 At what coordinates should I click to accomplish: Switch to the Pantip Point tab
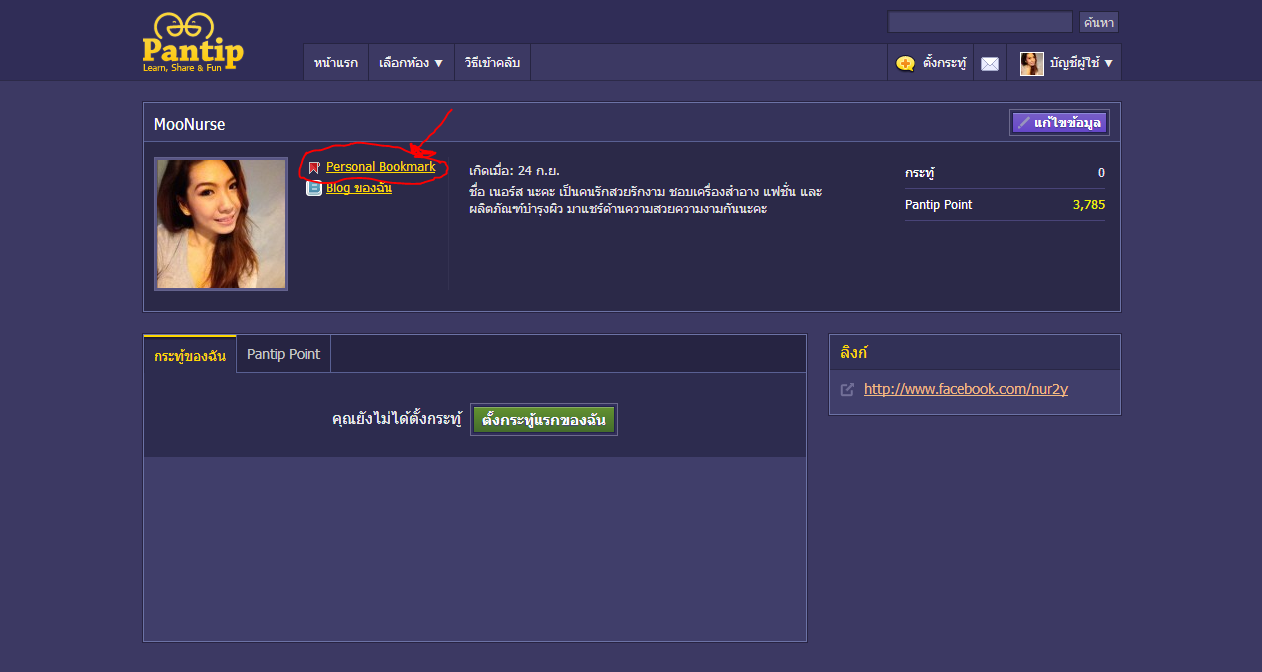point(284,354)
